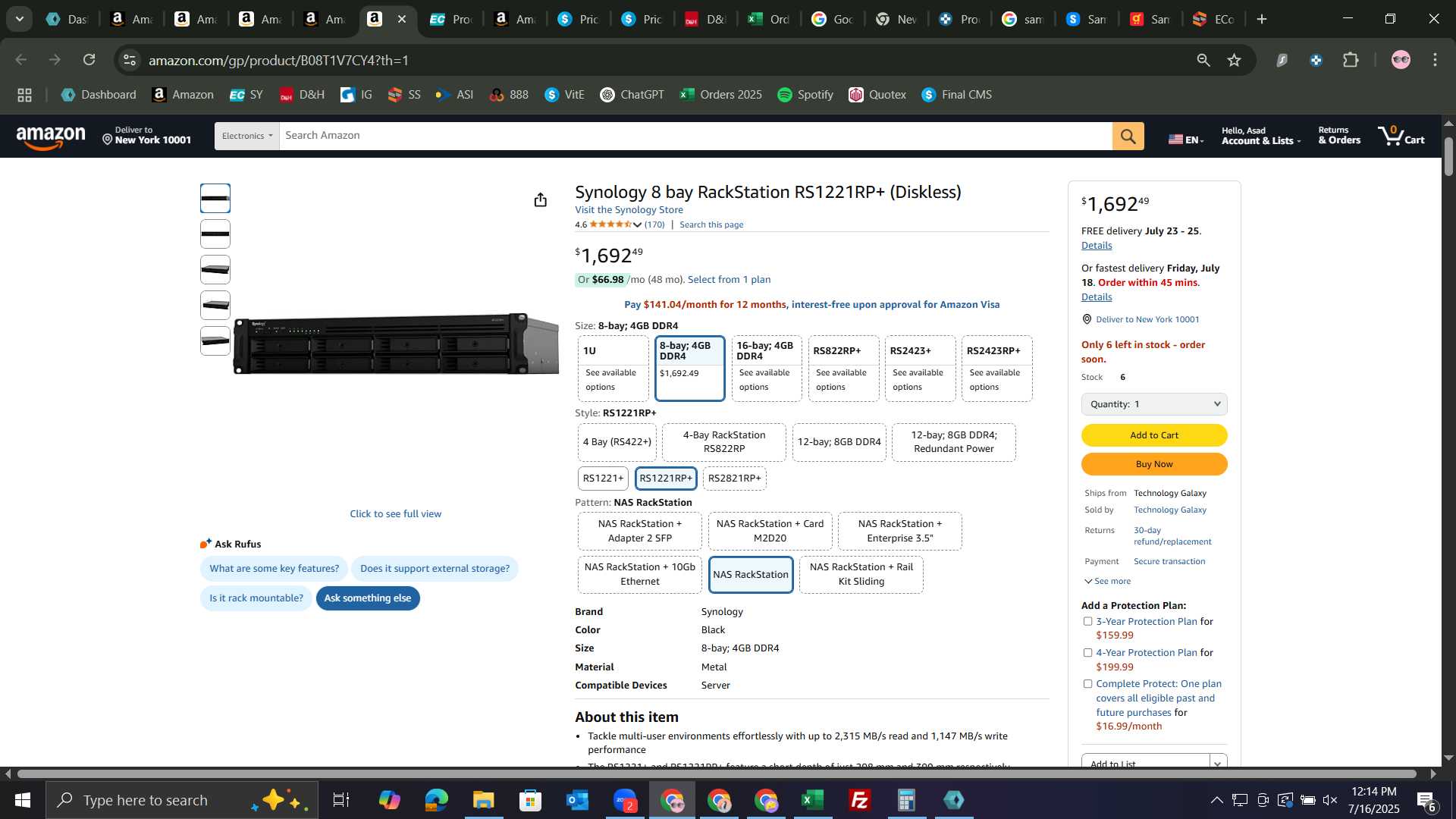The image size is (1456, 819).
Task: Open Calculator from the taskbar
Action: coord(906,800)
